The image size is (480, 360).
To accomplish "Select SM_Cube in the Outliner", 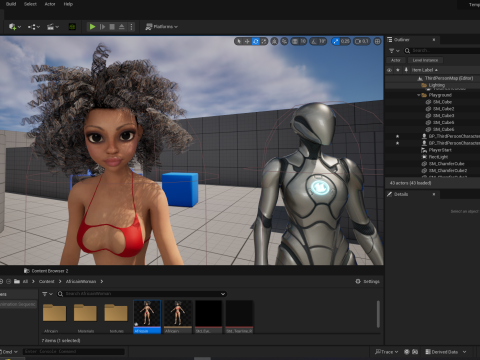I will tap(442, 102).
